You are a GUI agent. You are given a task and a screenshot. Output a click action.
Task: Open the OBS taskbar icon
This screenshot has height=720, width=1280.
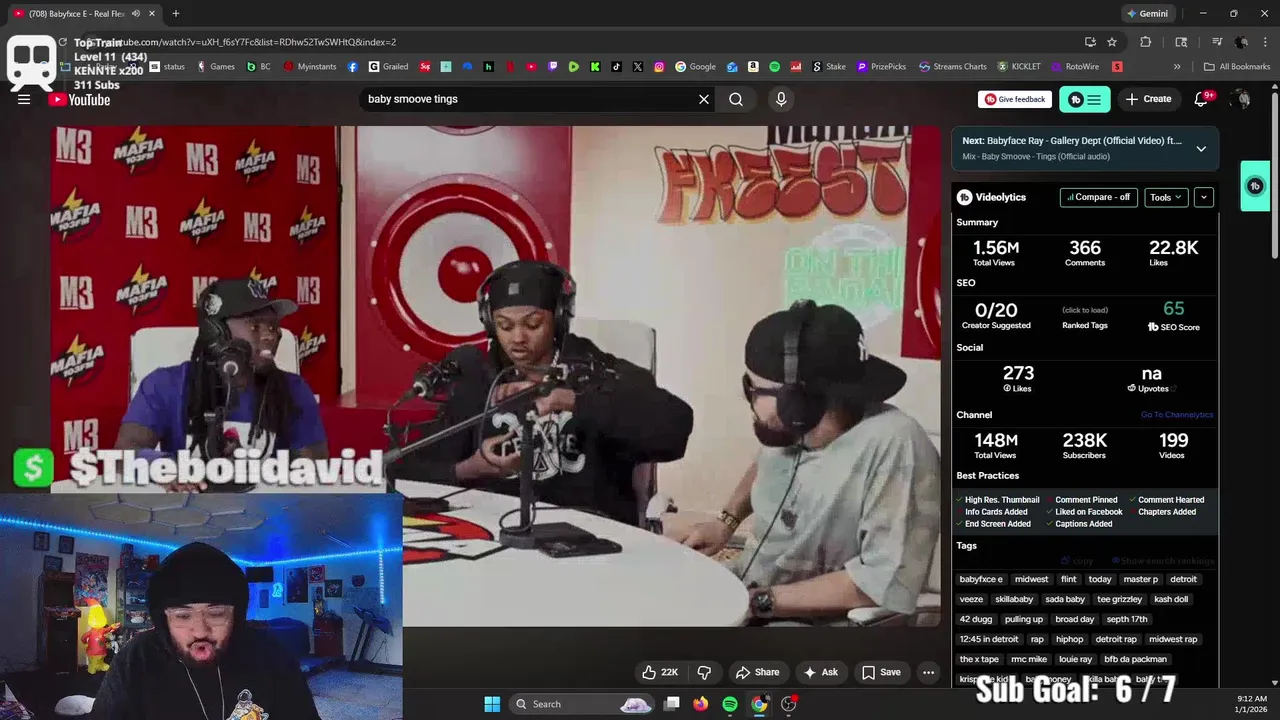789,704
